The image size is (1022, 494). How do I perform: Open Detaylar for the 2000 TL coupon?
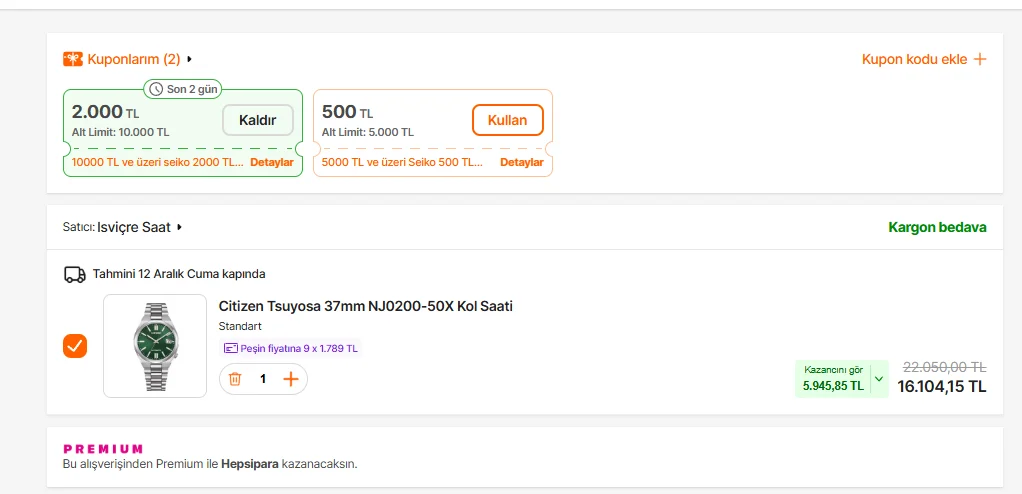point(271,162)
